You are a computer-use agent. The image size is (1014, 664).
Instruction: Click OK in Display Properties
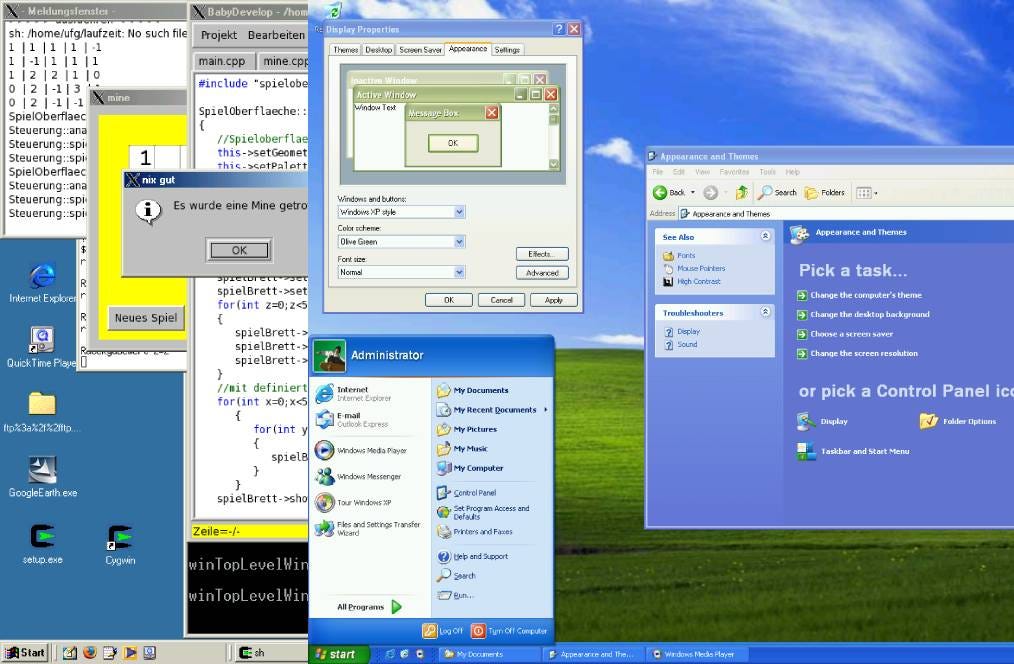(449, 300)
